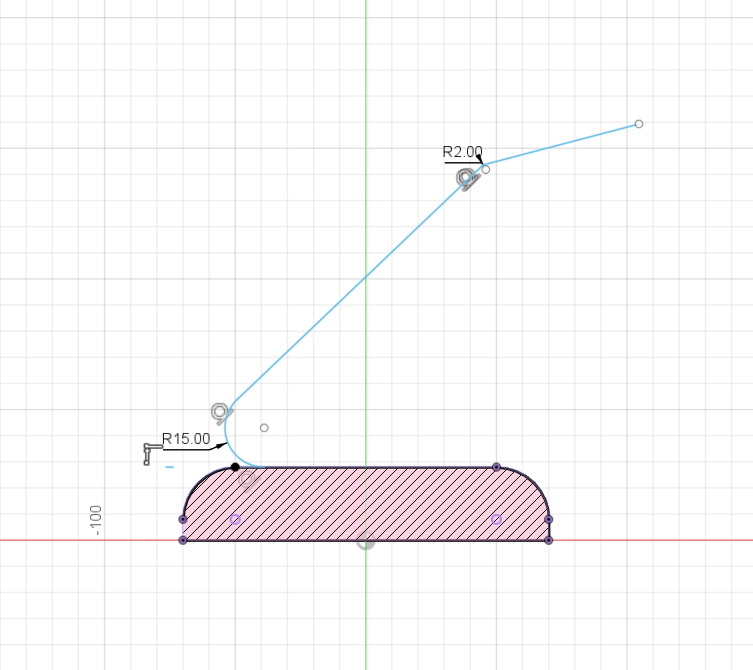Click the black sketch point on the profile's top edge
The image size is (753, 670).
click(x=235, y=467)
